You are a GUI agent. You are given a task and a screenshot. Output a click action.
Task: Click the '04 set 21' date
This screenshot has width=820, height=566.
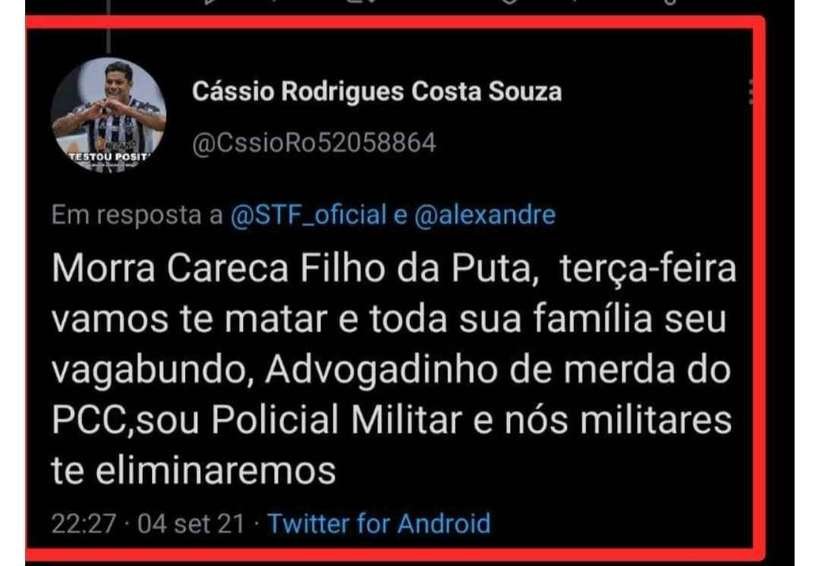click(x=191, y=523)
